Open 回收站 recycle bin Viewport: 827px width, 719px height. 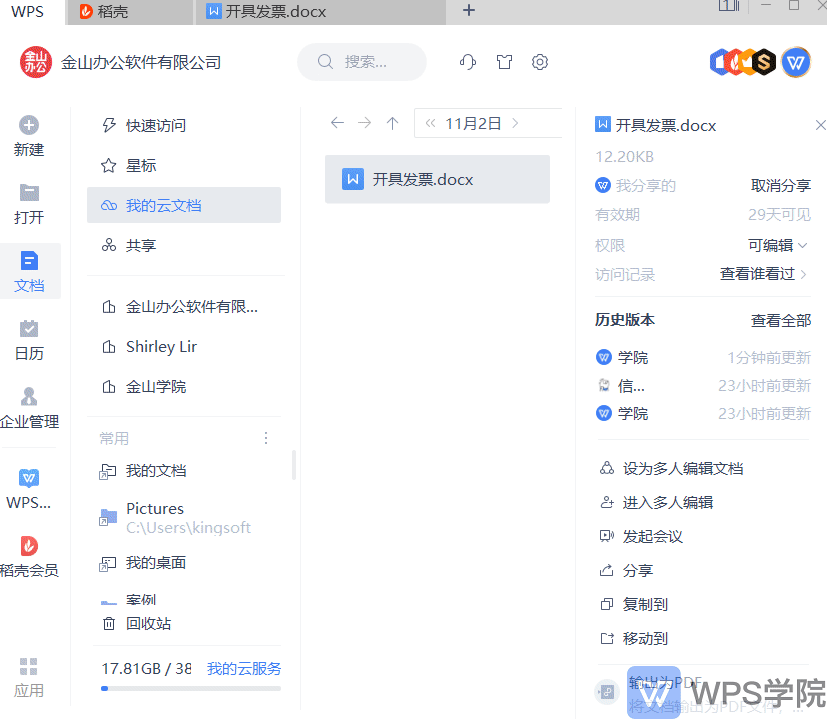click(136, 624)
